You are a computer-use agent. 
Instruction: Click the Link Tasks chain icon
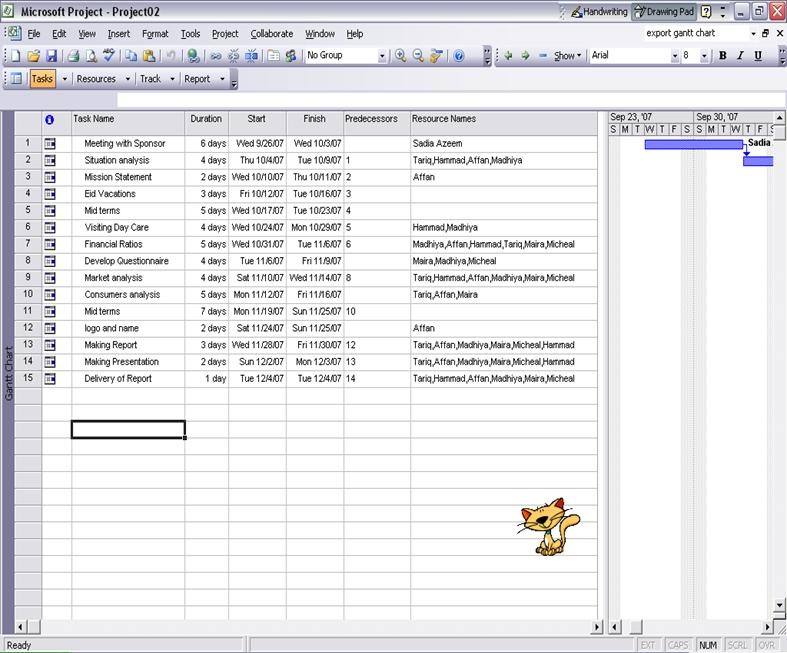coord(215,56)
